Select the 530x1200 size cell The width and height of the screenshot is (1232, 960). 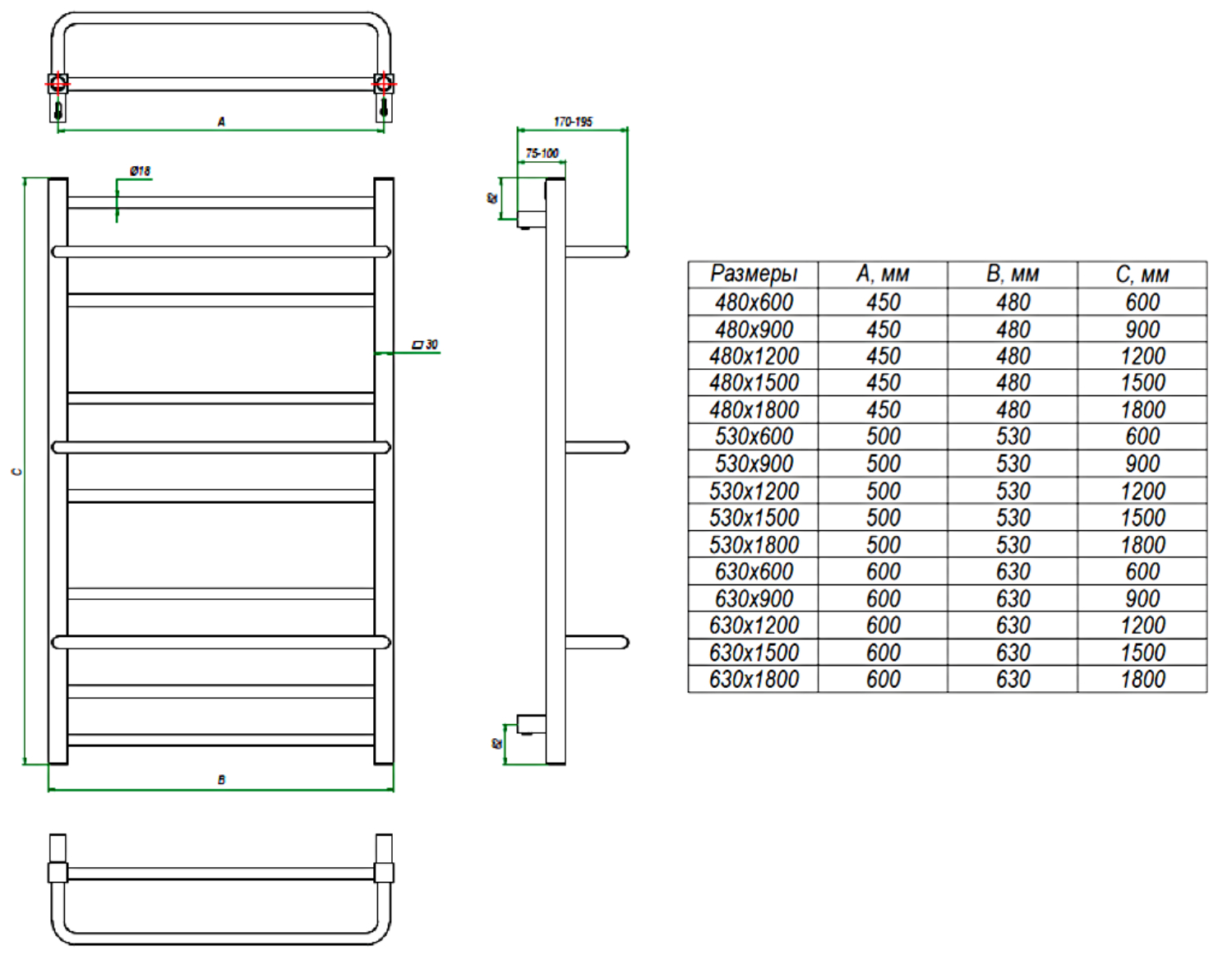pyautogui.click(x=753, y=492)
